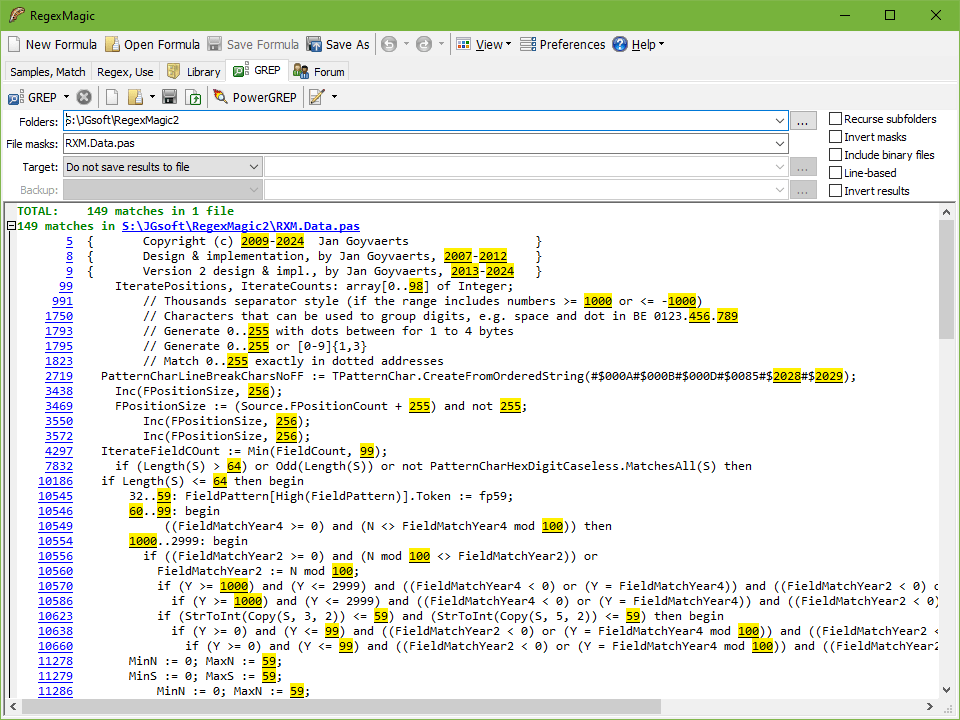Open a saved GREP action folder icon
This screenshot has height=720, width=960.
pos(135,97)
